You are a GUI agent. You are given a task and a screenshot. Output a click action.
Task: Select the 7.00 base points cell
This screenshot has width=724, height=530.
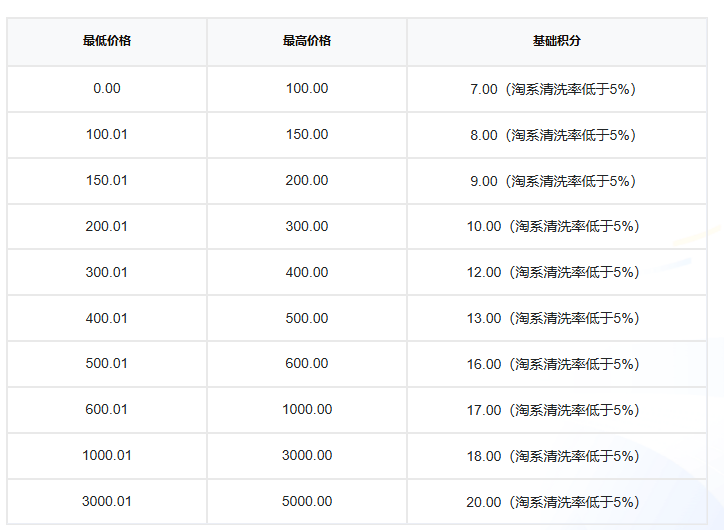click(556, 89)
